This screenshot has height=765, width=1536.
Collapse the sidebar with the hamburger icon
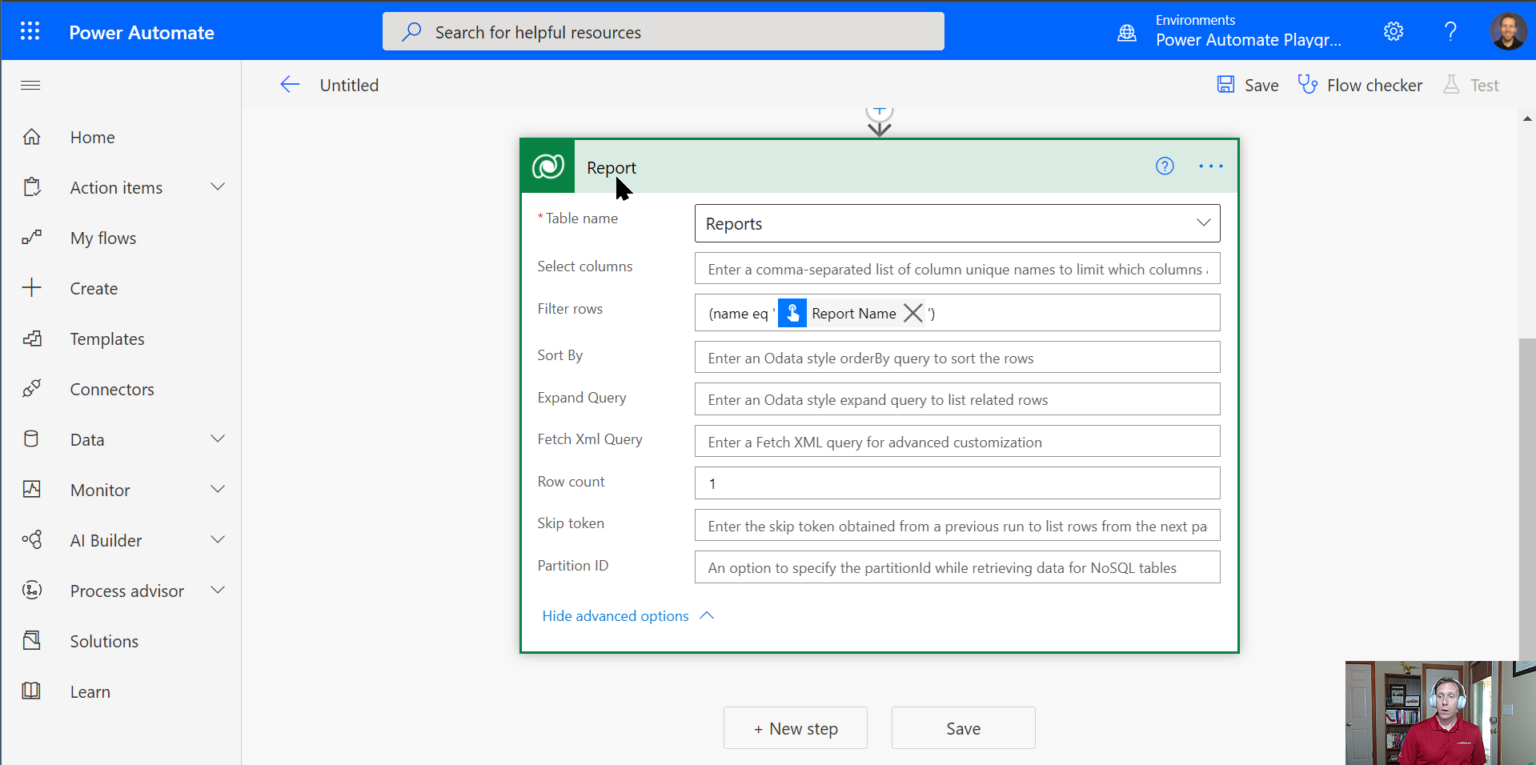[30, 85]
